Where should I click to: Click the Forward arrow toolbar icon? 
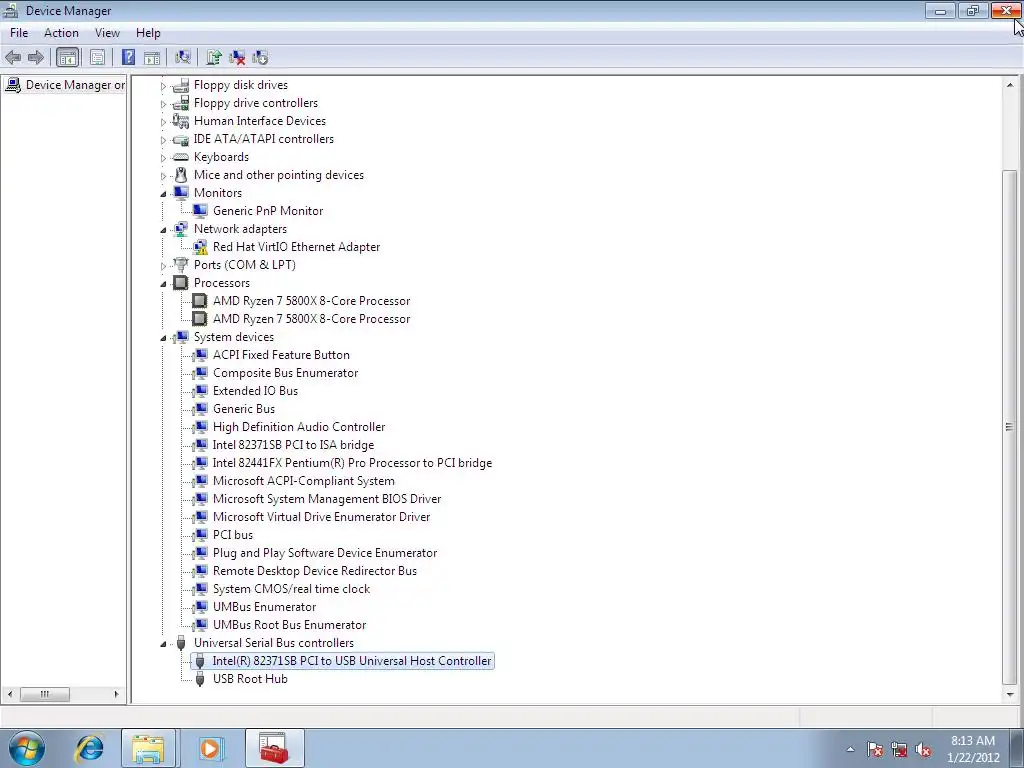point(36,57)
